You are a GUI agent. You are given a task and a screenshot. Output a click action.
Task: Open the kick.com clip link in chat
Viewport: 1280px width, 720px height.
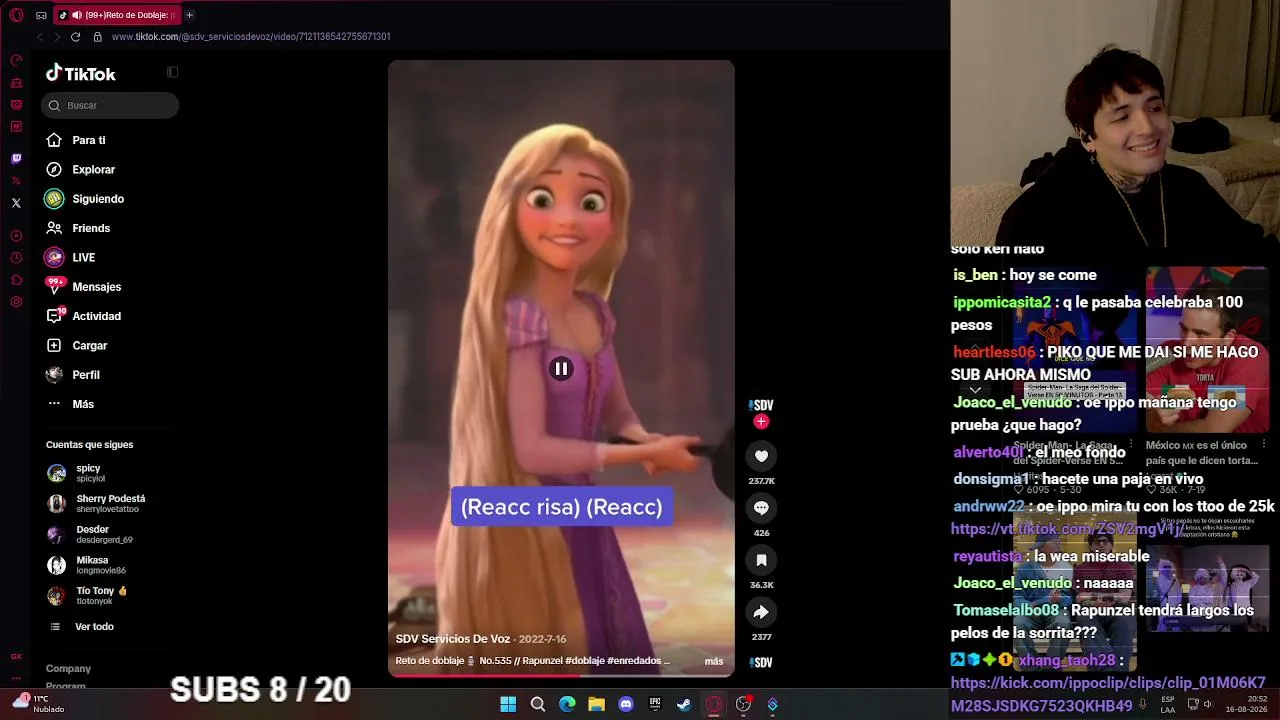[x=1108, y=694]
